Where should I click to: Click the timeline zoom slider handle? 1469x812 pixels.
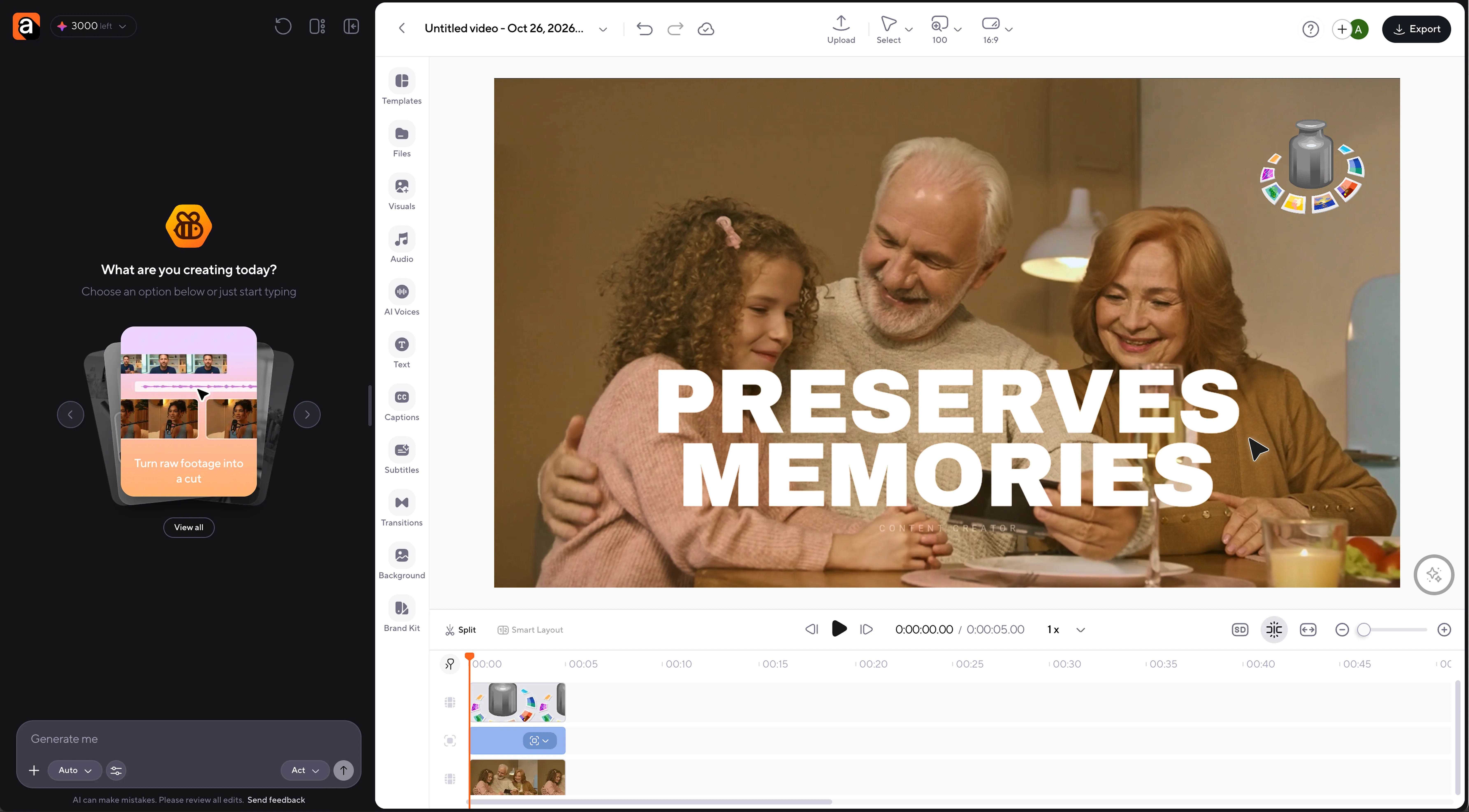1363,630
